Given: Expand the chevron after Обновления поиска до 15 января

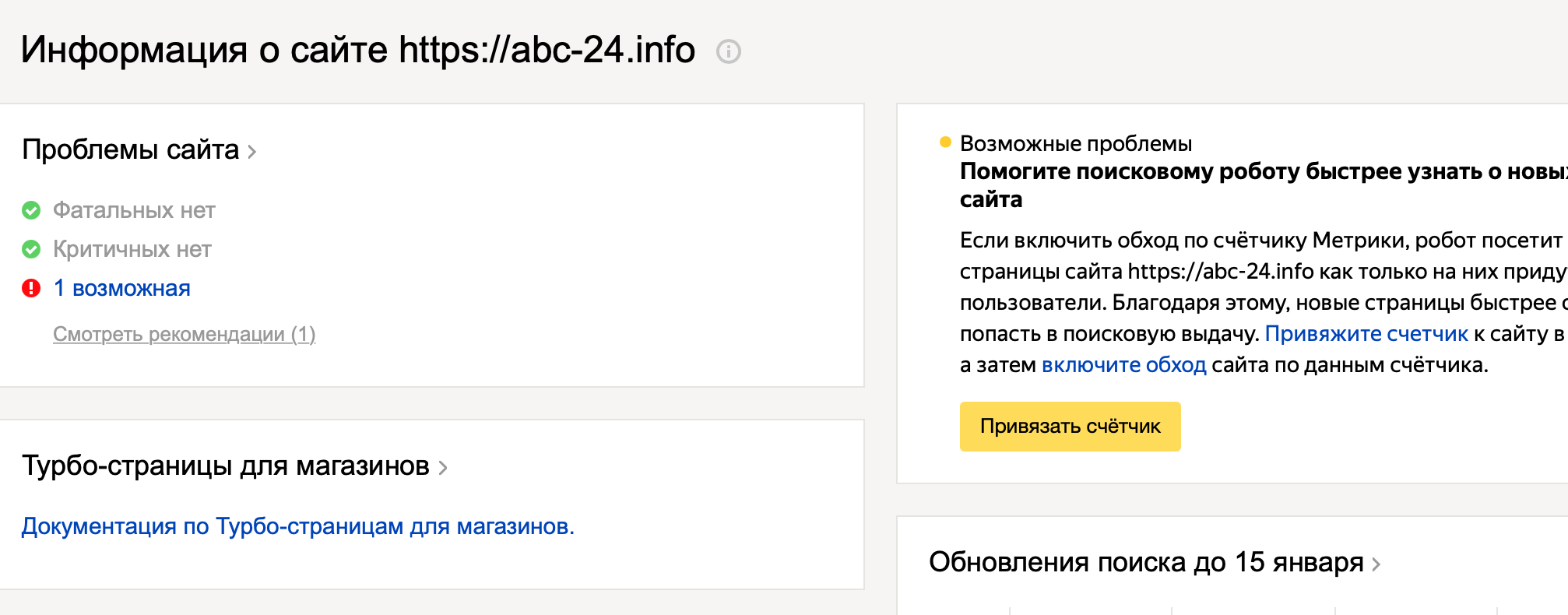Looking at the screenshot, I should point(1376,564).
